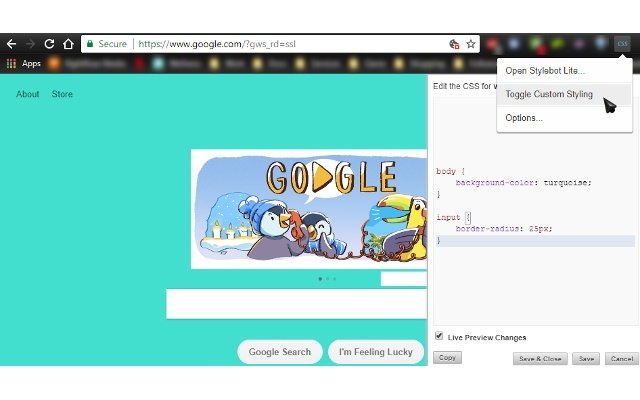This screenshot has height=400, width=640.
Task: Click the cookie-blocked icon in the address bar
Action: point(454,44)
